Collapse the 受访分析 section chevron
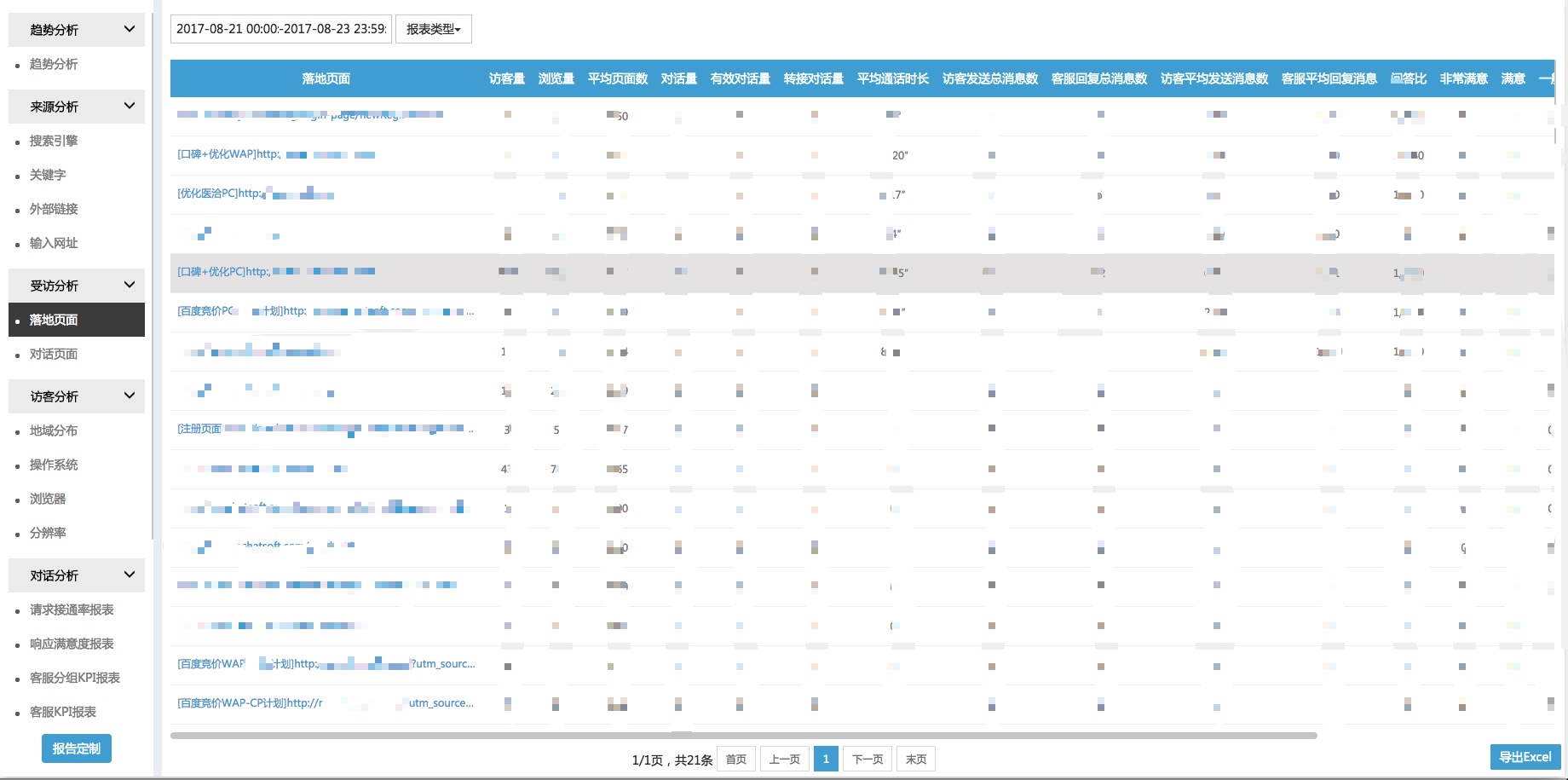This screenshot has height=780, width=1568. click(x=130, y=285)
